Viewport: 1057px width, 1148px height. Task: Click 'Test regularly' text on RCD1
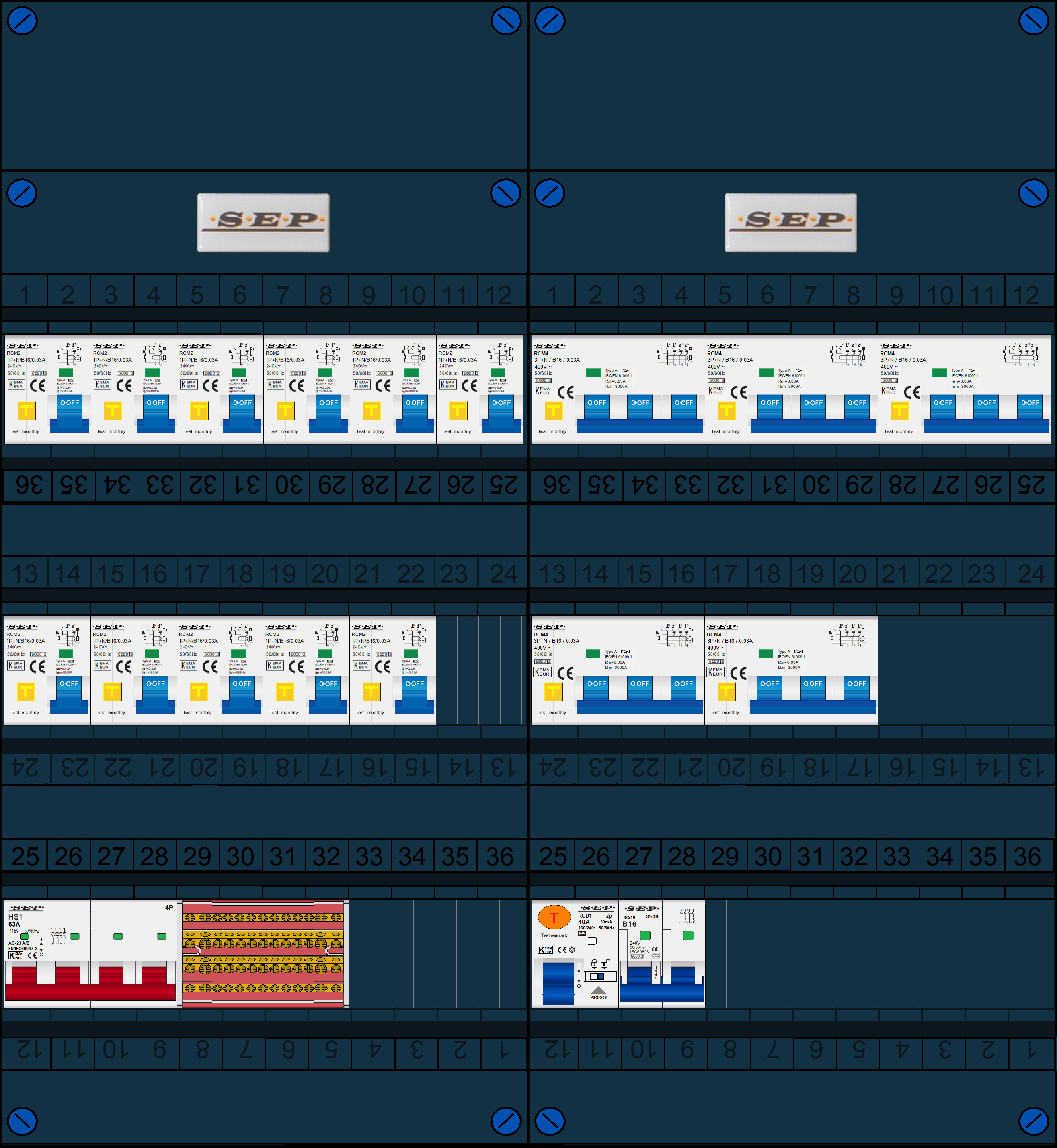pyautogui.click(x=554, y=935)
